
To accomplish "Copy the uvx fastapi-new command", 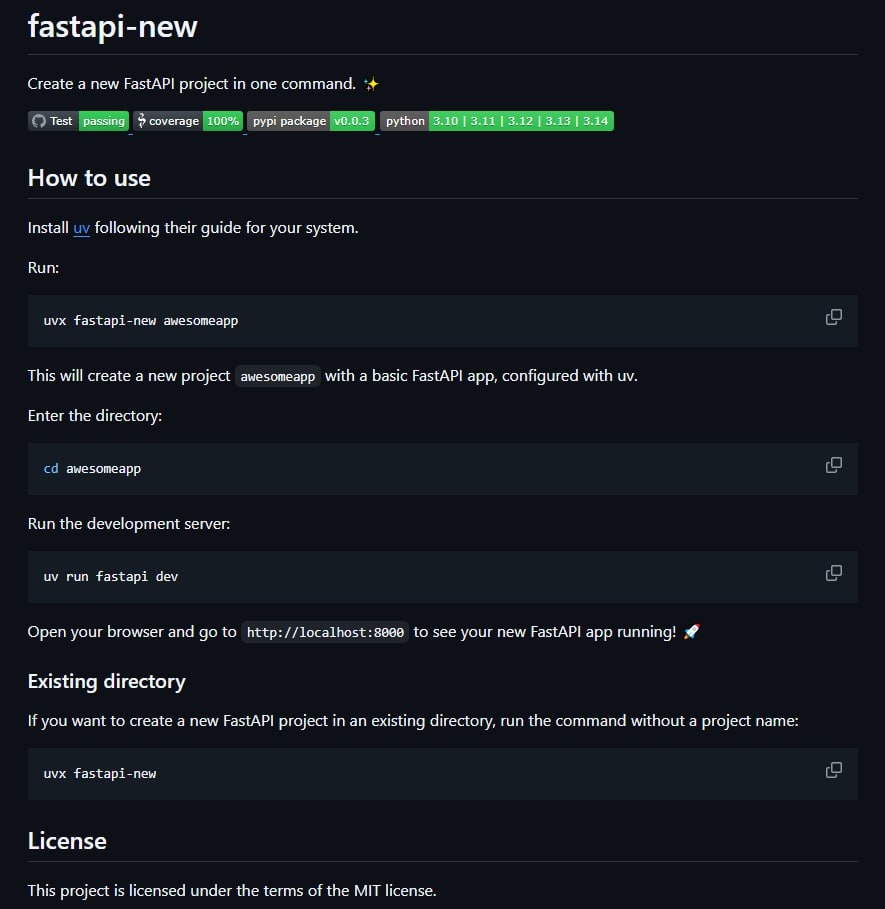I will (x=833, y=770).
